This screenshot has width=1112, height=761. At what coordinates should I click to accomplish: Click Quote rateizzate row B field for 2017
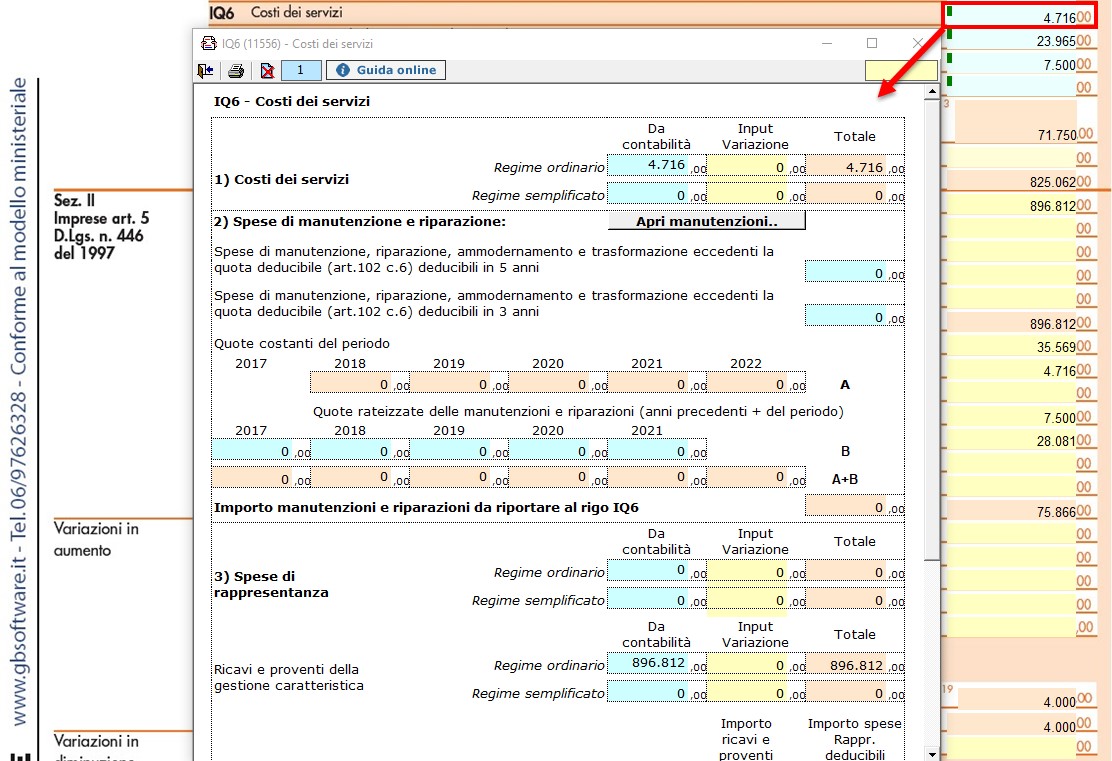pyautogui.click(x=261, y=450)
